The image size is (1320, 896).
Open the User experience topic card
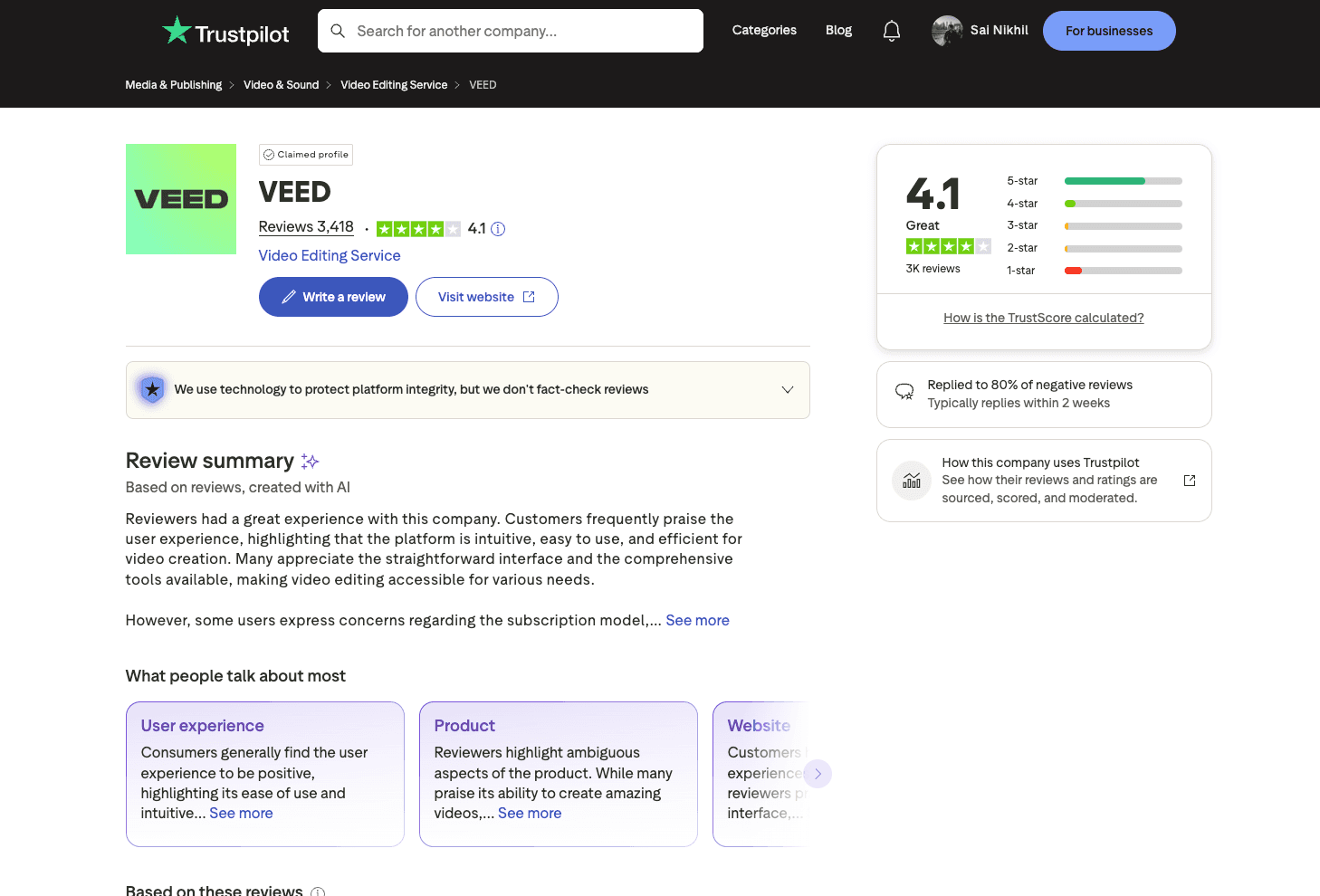coord(265,775)
